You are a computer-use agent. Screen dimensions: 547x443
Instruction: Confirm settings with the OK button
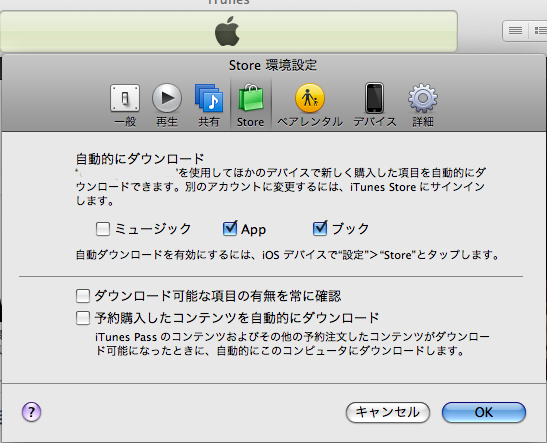(x=484, y=412)
